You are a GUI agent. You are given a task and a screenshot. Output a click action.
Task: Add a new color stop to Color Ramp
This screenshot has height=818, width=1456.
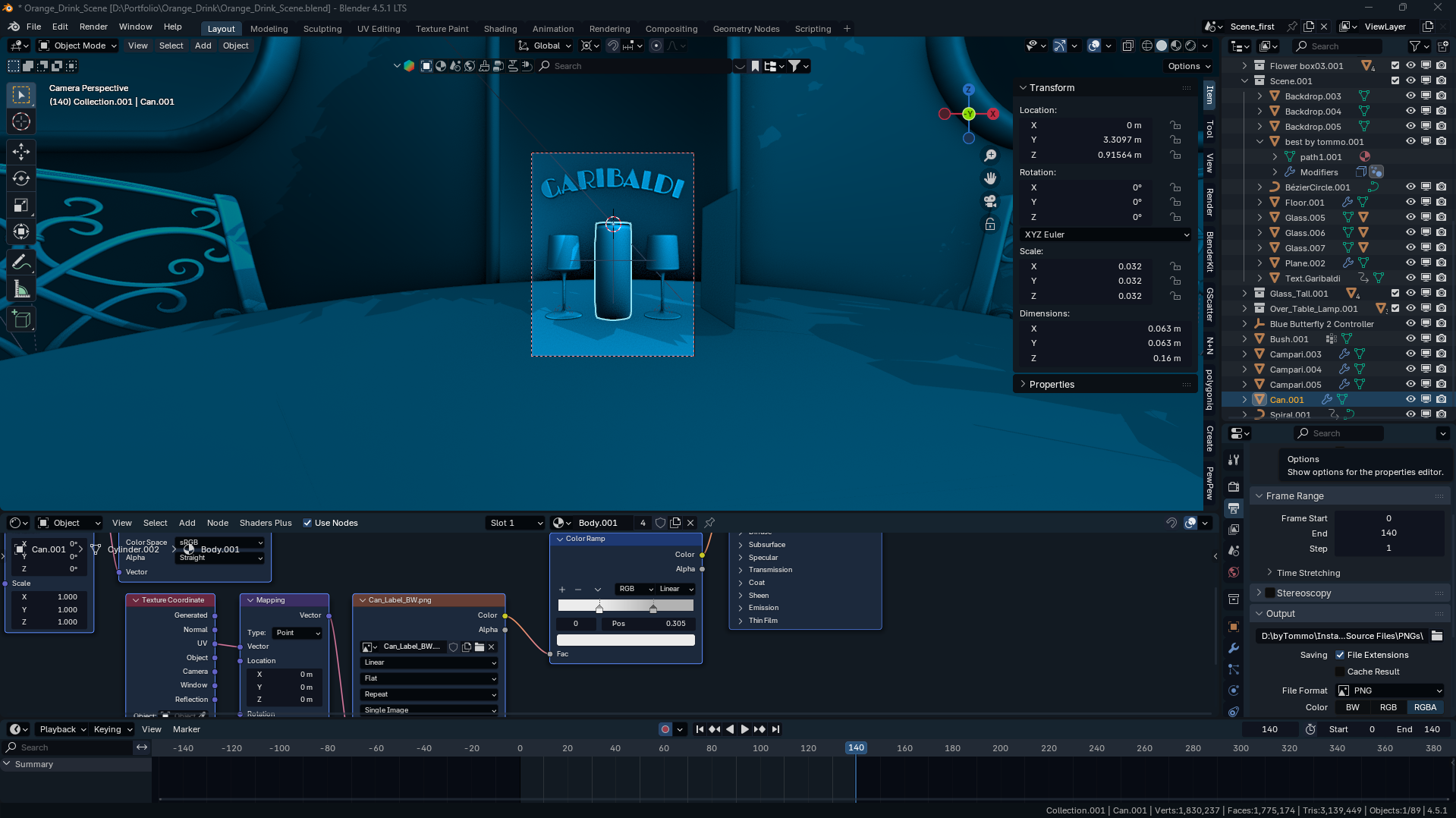(x=562, y=590)
